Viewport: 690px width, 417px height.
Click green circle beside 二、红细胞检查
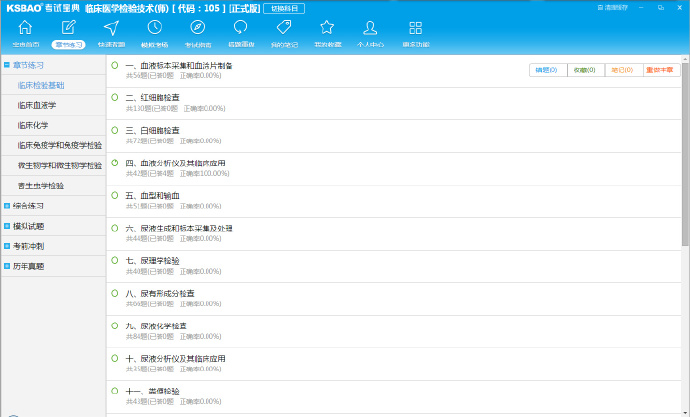(115, 97)
